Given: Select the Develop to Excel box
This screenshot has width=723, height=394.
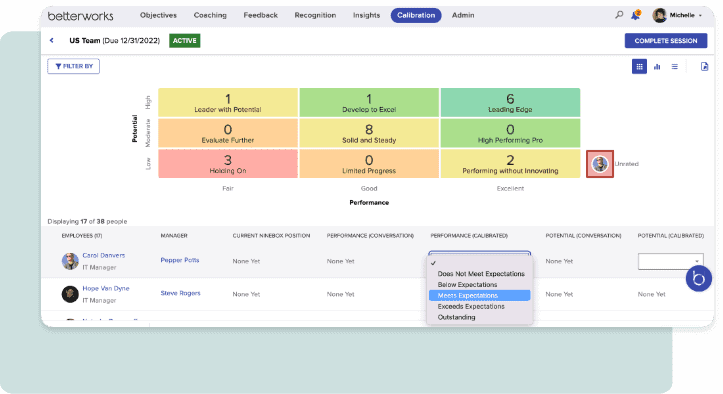Looking at the screenshot, I should (x=369, y=102).
